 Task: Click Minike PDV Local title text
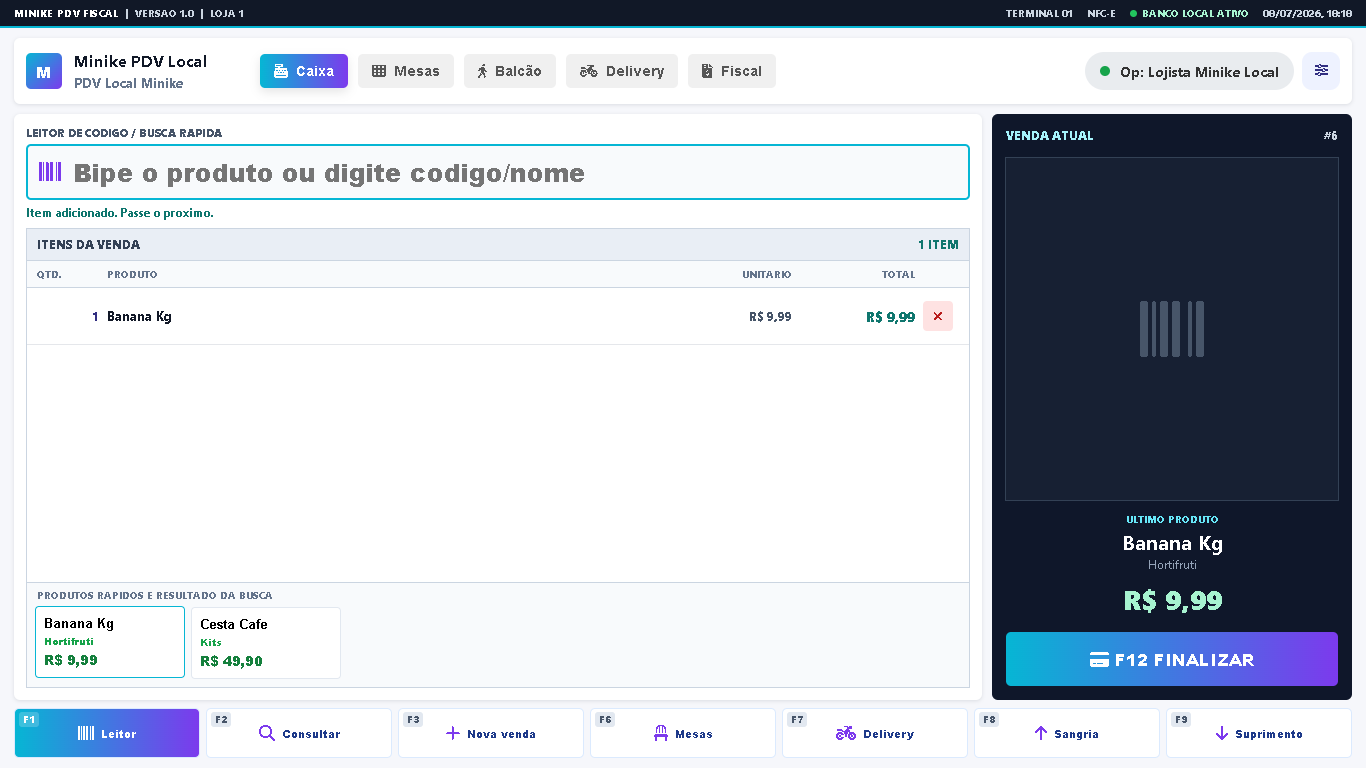140,62
